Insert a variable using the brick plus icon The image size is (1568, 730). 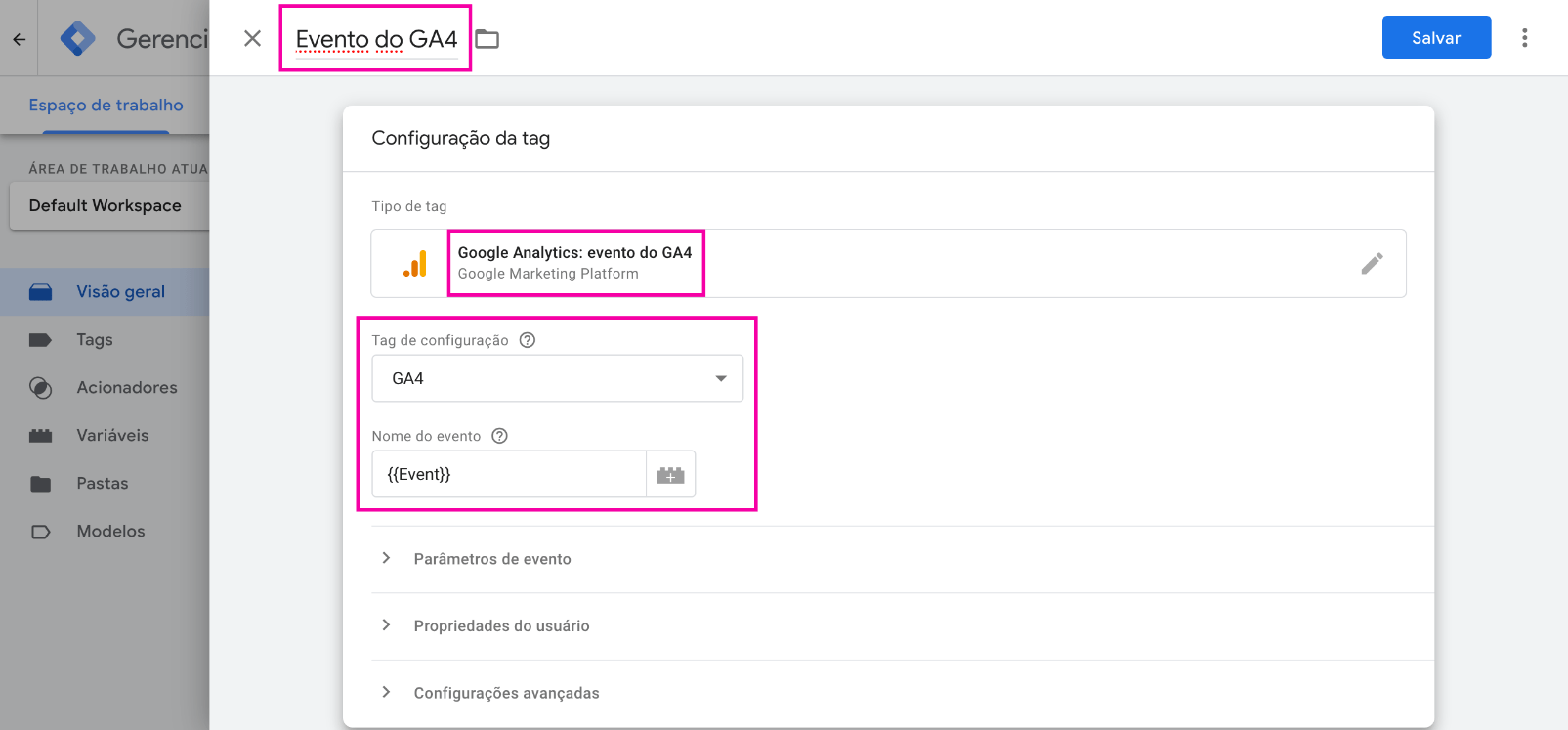[x=670, y=474]
